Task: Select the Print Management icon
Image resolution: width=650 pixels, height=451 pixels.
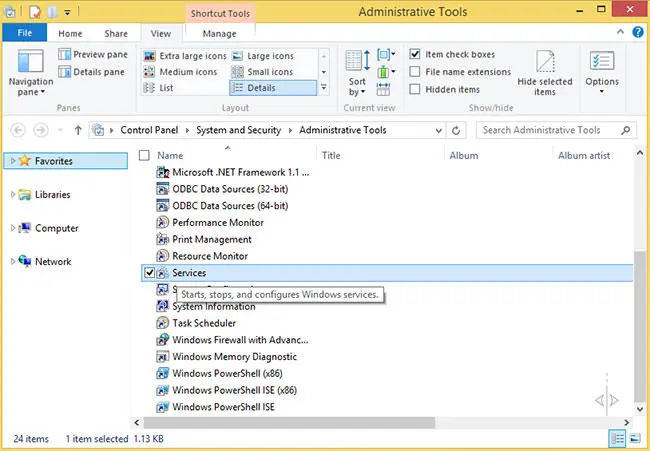Action: 162,239
